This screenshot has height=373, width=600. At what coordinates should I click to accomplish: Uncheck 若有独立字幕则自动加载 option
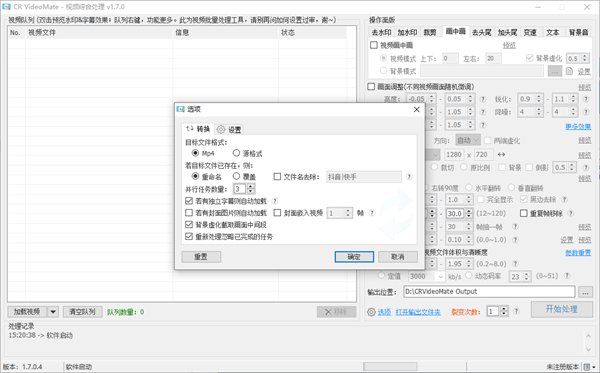(189, 201)
